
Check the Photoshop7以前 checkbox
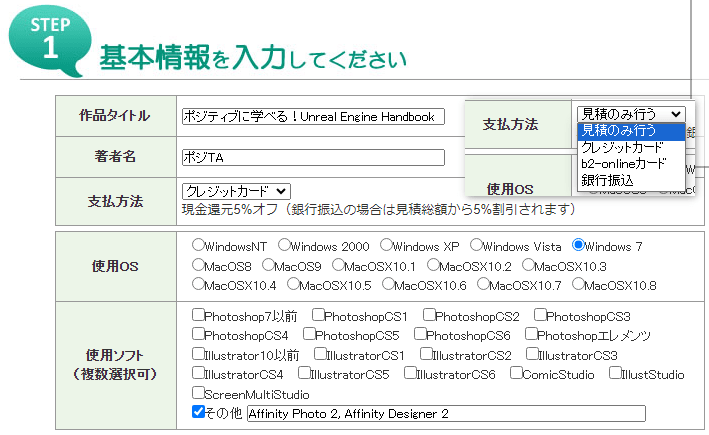pos(198,314)
